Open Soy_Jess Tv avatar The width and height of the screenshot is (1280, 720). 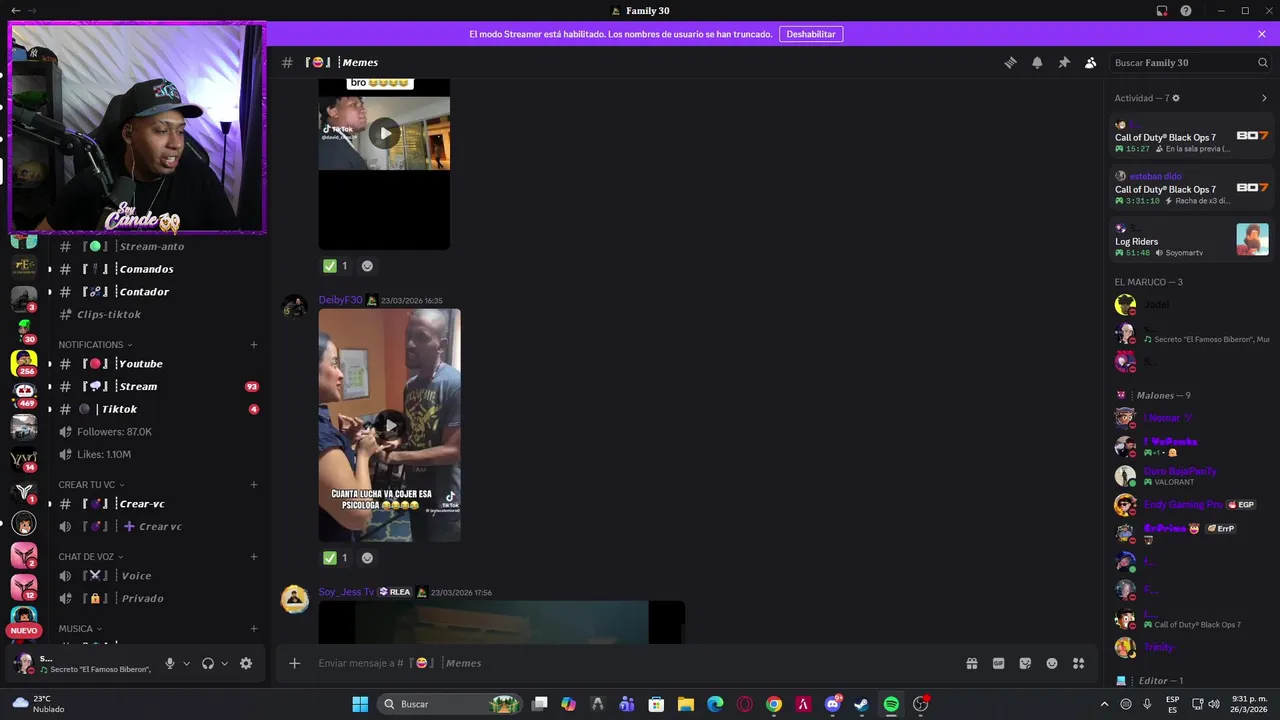click(x=295, y=599)
